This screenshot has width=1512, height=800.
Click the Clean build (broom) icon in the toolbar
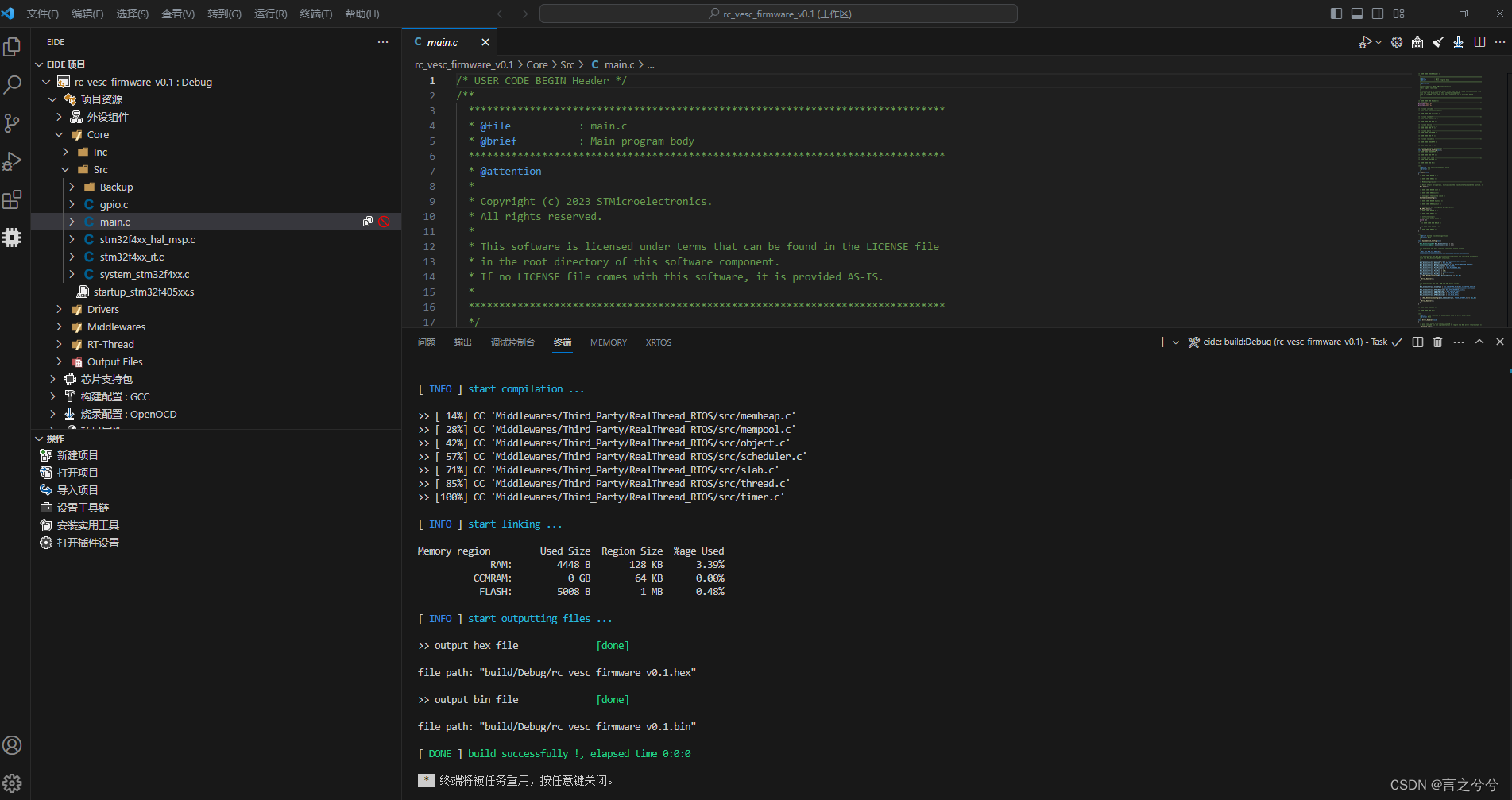coord(1437,42)
